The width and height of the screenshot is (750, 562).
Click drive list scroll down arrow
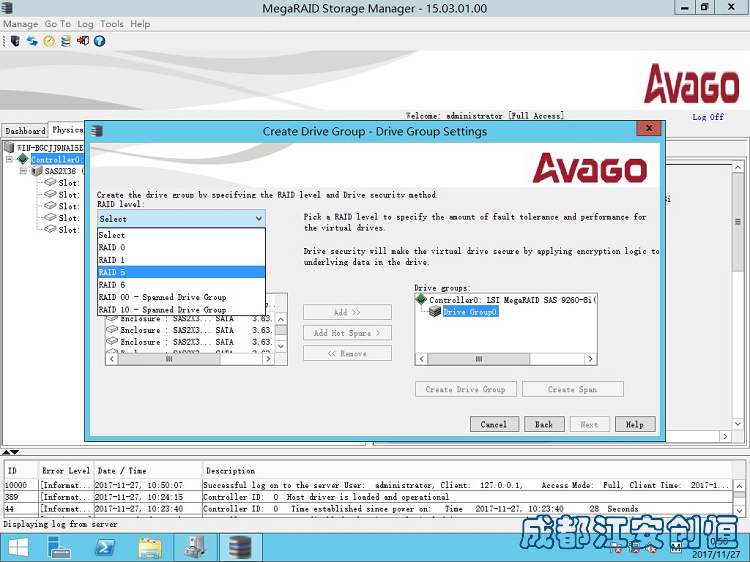pos(281,346)
